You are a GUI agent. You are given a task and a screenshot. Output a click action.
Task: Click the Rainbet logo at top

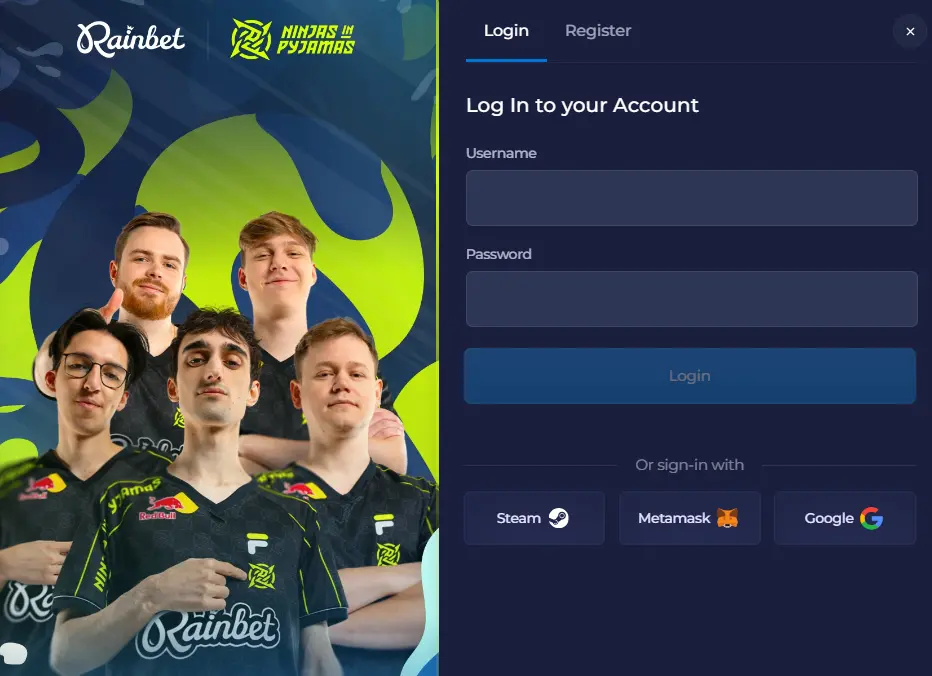[131, 39]
